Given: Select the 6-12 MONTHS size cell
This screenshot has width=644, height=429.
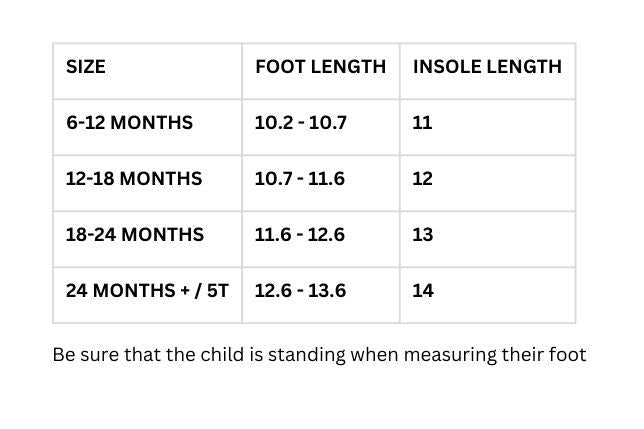Looking at the screenshot, I should point(129,124).
